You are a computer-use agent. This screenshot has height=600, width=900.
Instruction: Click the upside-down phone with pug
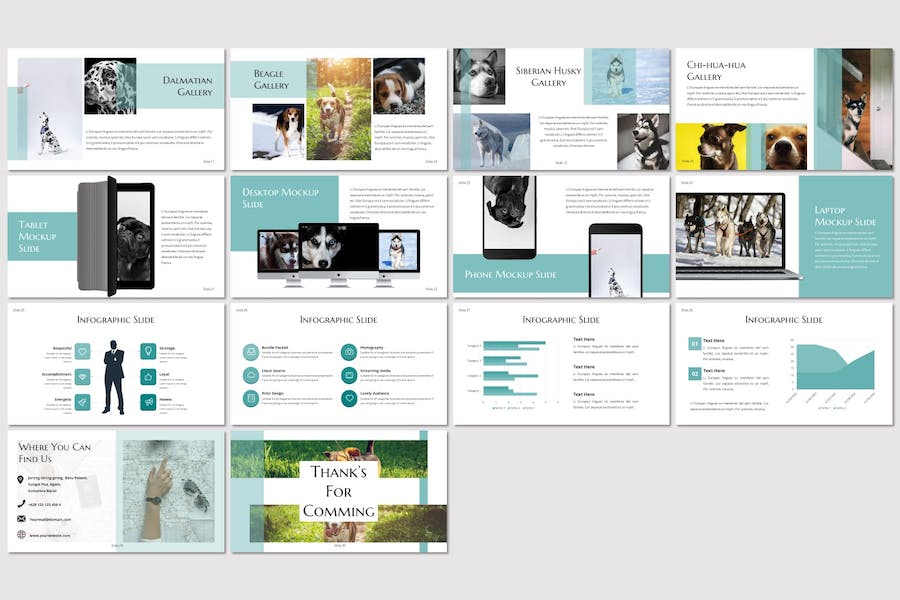(509, 217)
